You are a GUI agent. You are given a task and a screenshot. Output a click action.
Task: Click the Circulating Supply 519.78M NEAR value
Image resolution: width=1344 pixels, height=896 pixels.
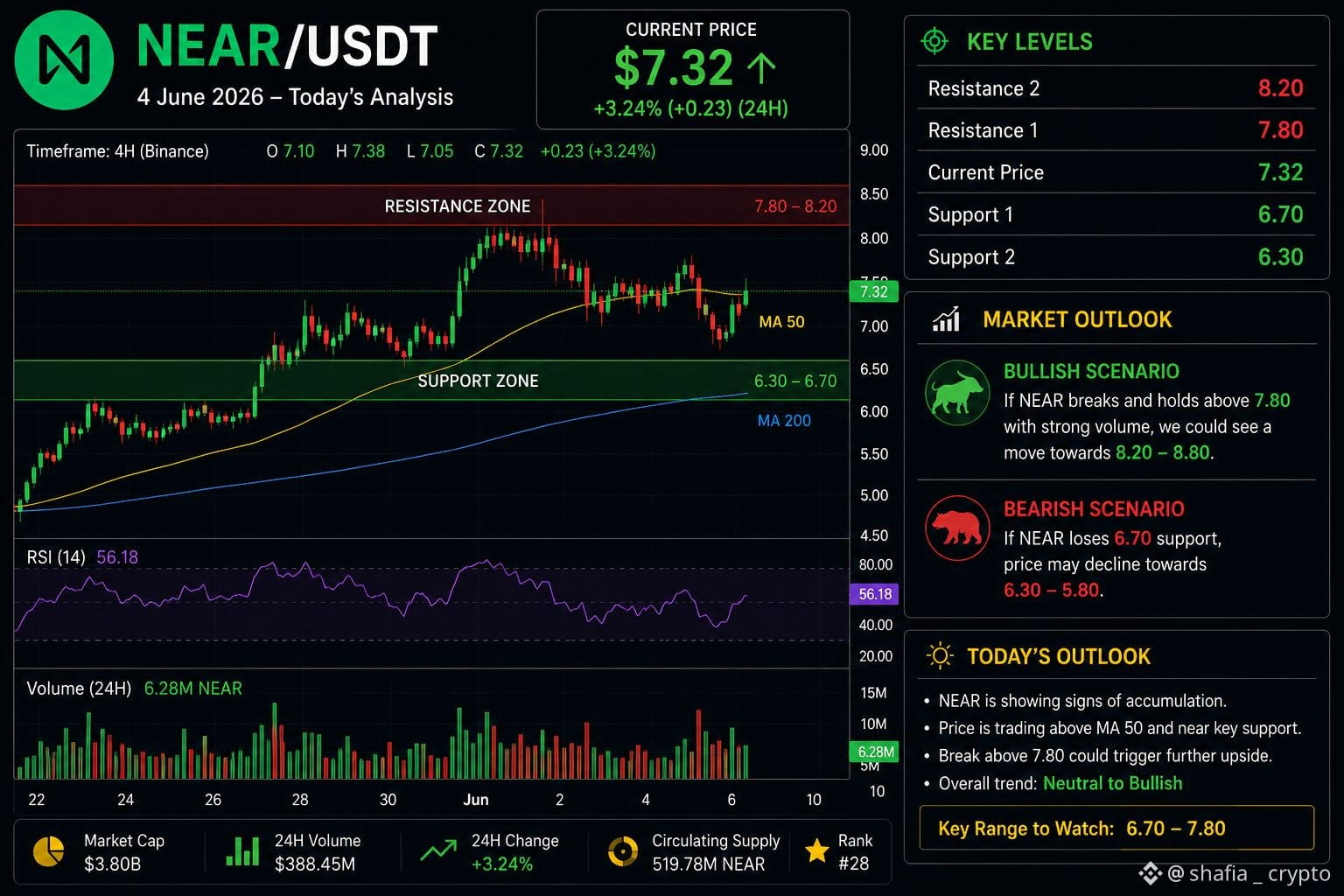[x=708, y=864]
